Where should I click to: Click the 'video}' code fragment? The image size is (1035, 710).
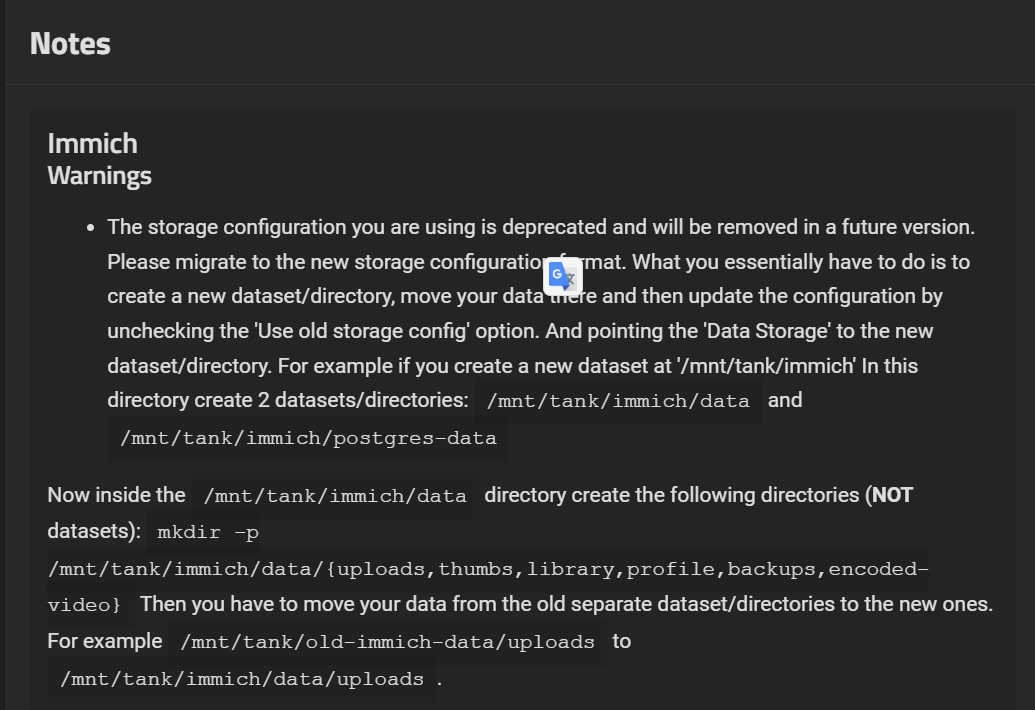click(x=84, y=605)
